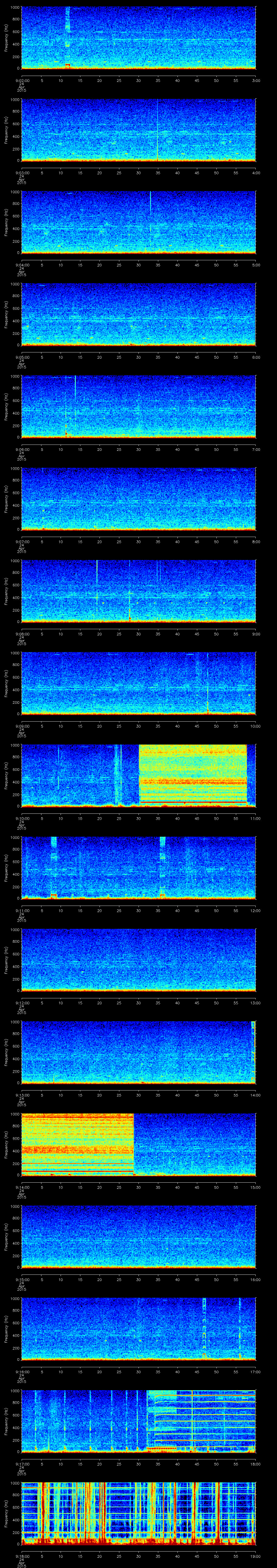Click the 9:07:00 start time label

(x=22, y=542)
